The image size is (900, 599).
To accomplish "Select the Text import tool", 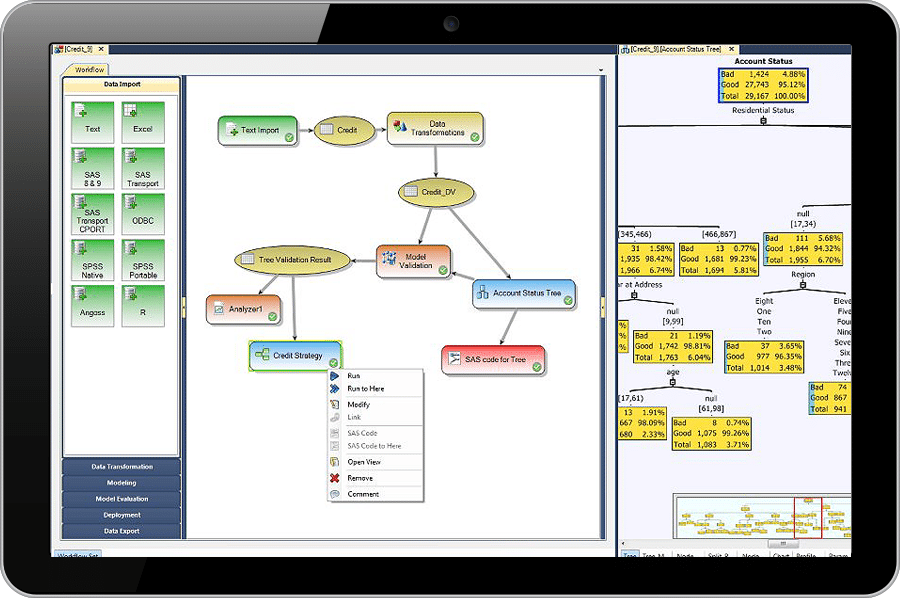I will tap(92, 121).
